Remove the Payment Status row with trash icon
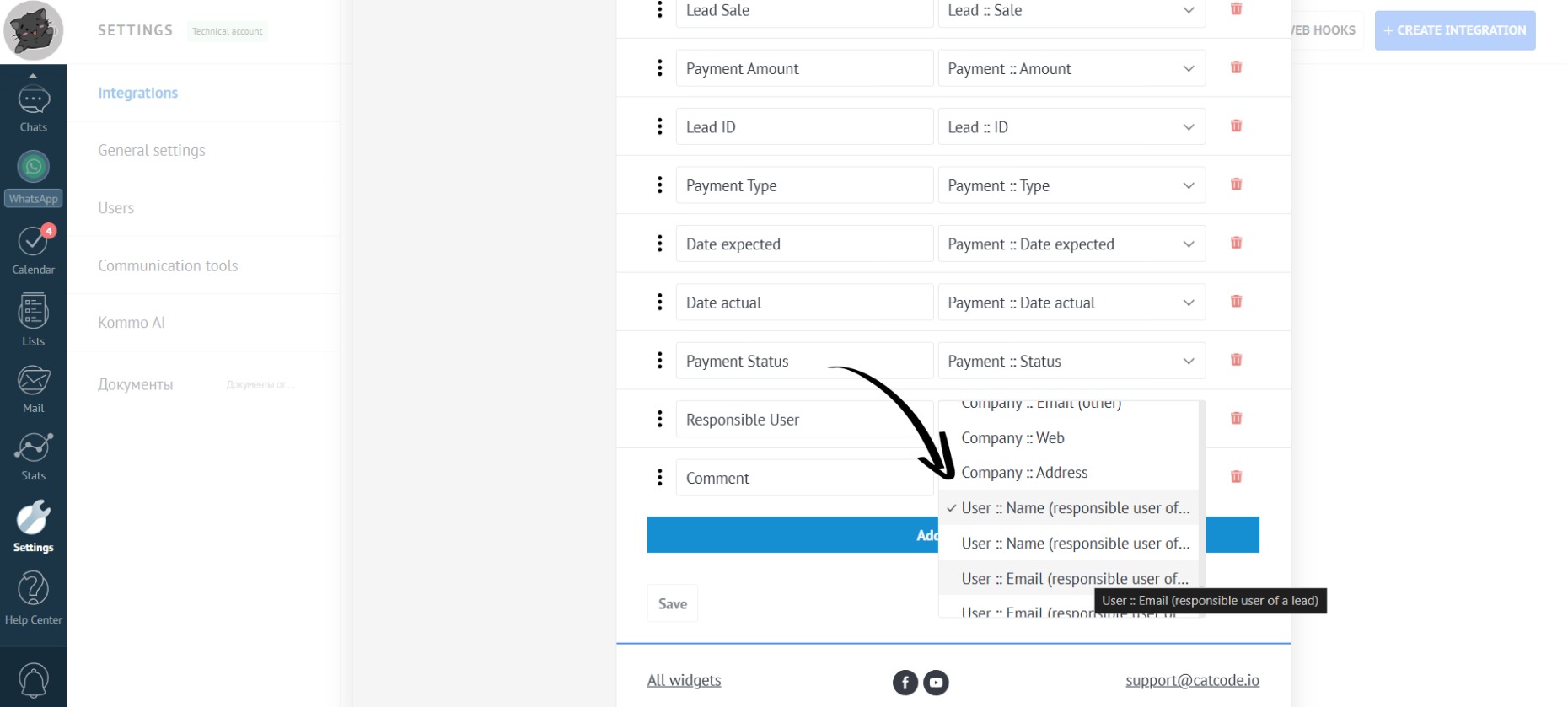Screen dimensions: 1568x707 pos(1236,360)
